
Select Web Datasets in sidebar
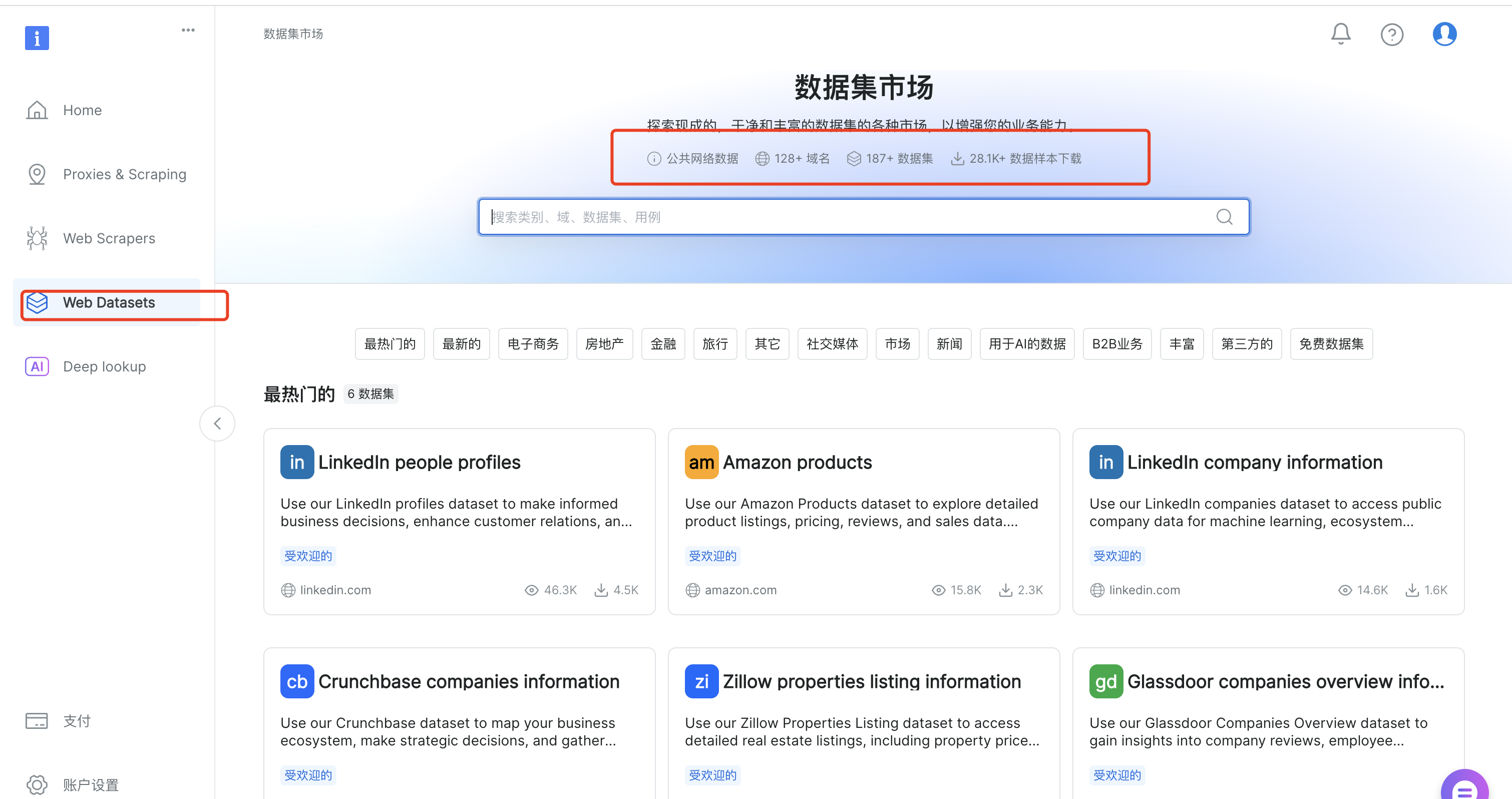click(107, 302)
